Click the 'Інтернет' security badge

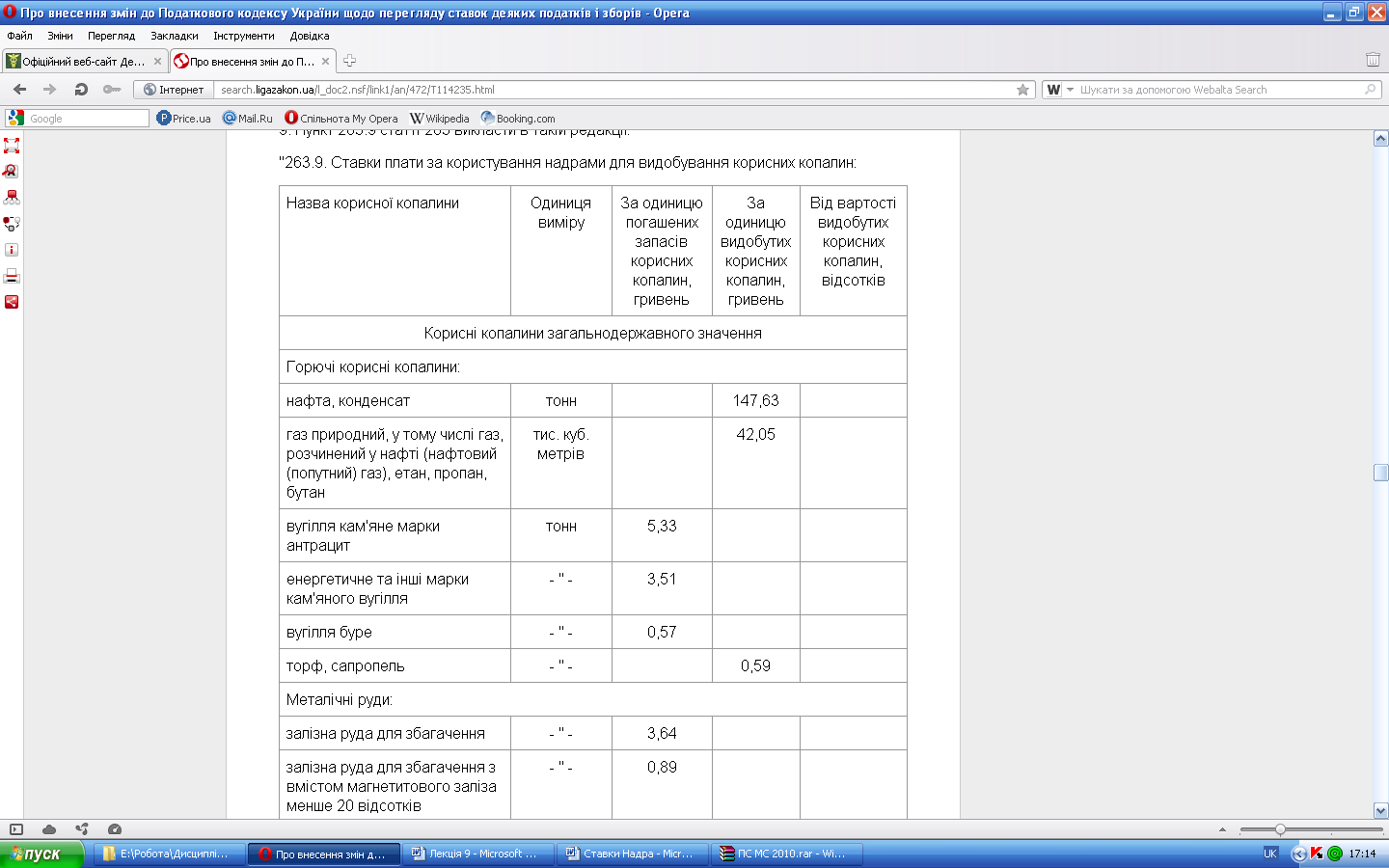174,90
